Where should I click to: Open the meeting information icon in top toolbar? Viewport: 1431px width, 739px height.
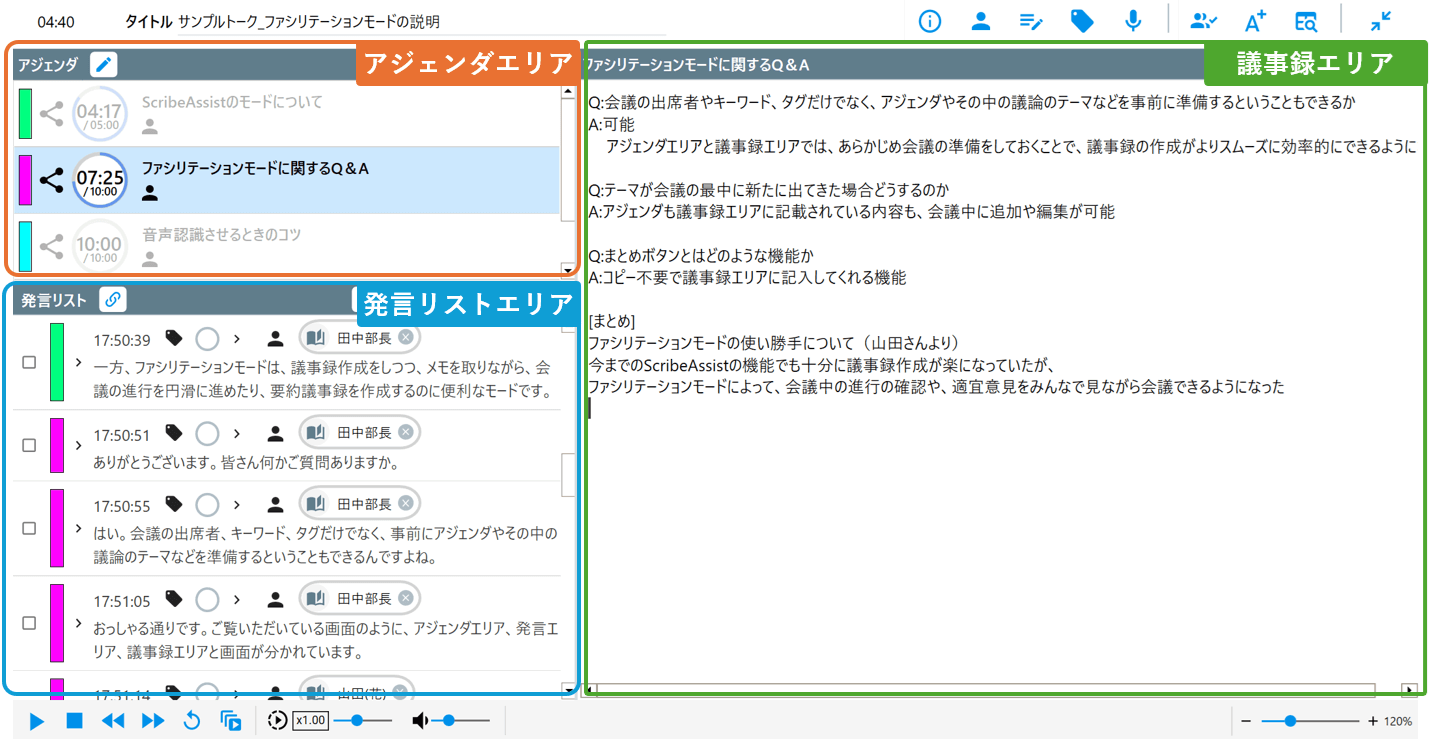coord(930,21)
